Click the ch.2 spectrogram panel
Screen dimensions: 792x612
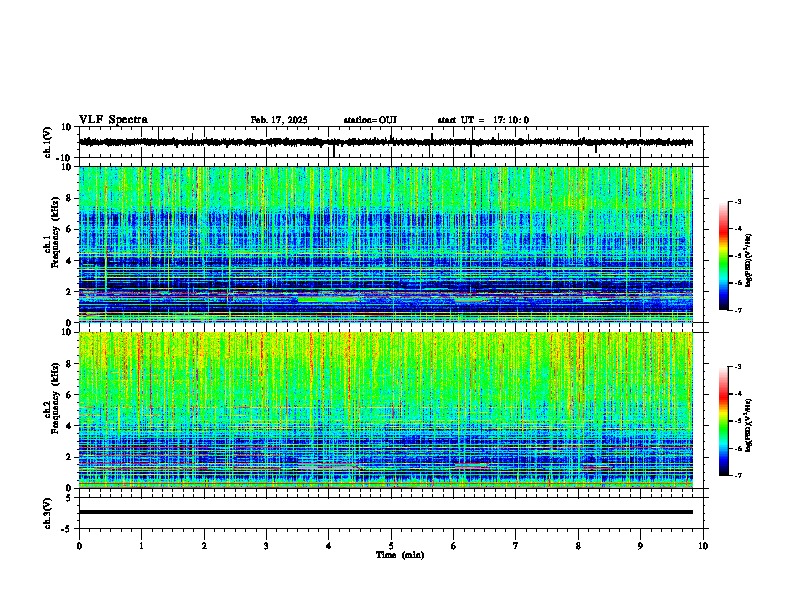[386, 410]
